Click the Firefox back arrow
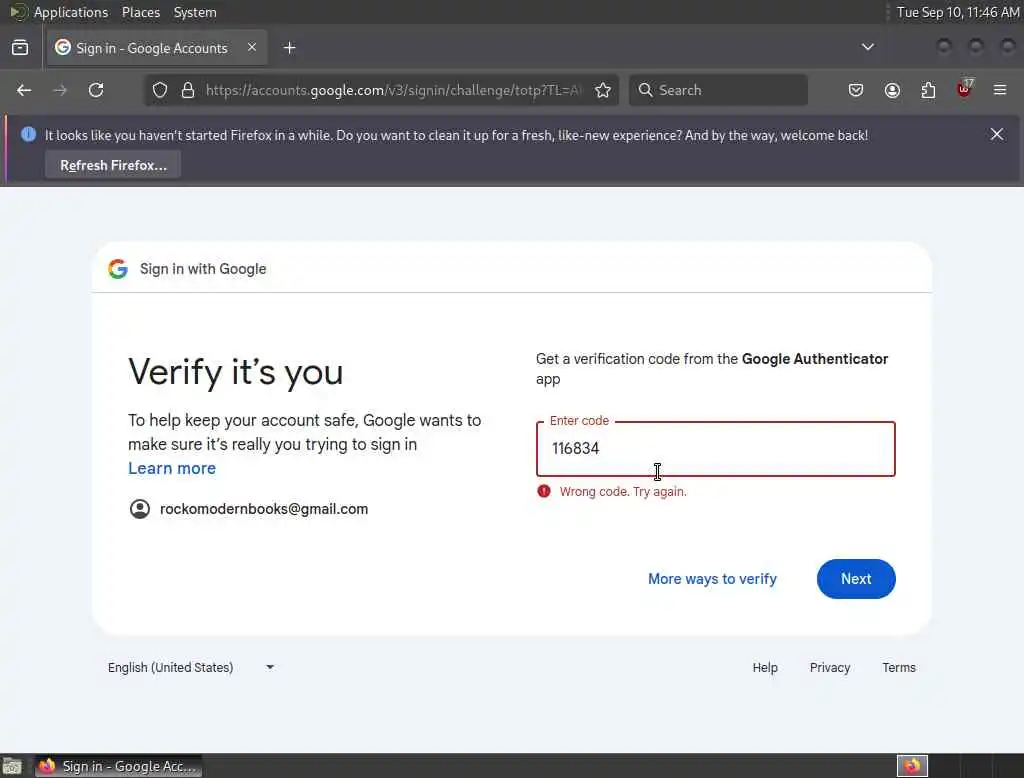Screen dimensions: 1024x778 point(24,90)
